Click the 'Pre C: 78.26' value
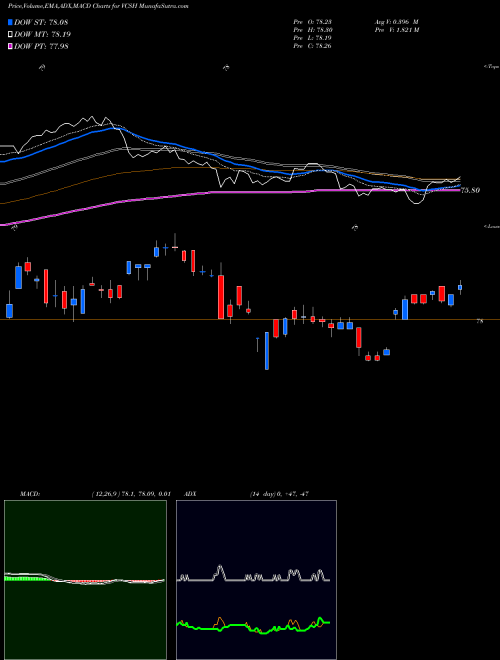 tap(312, 46)
